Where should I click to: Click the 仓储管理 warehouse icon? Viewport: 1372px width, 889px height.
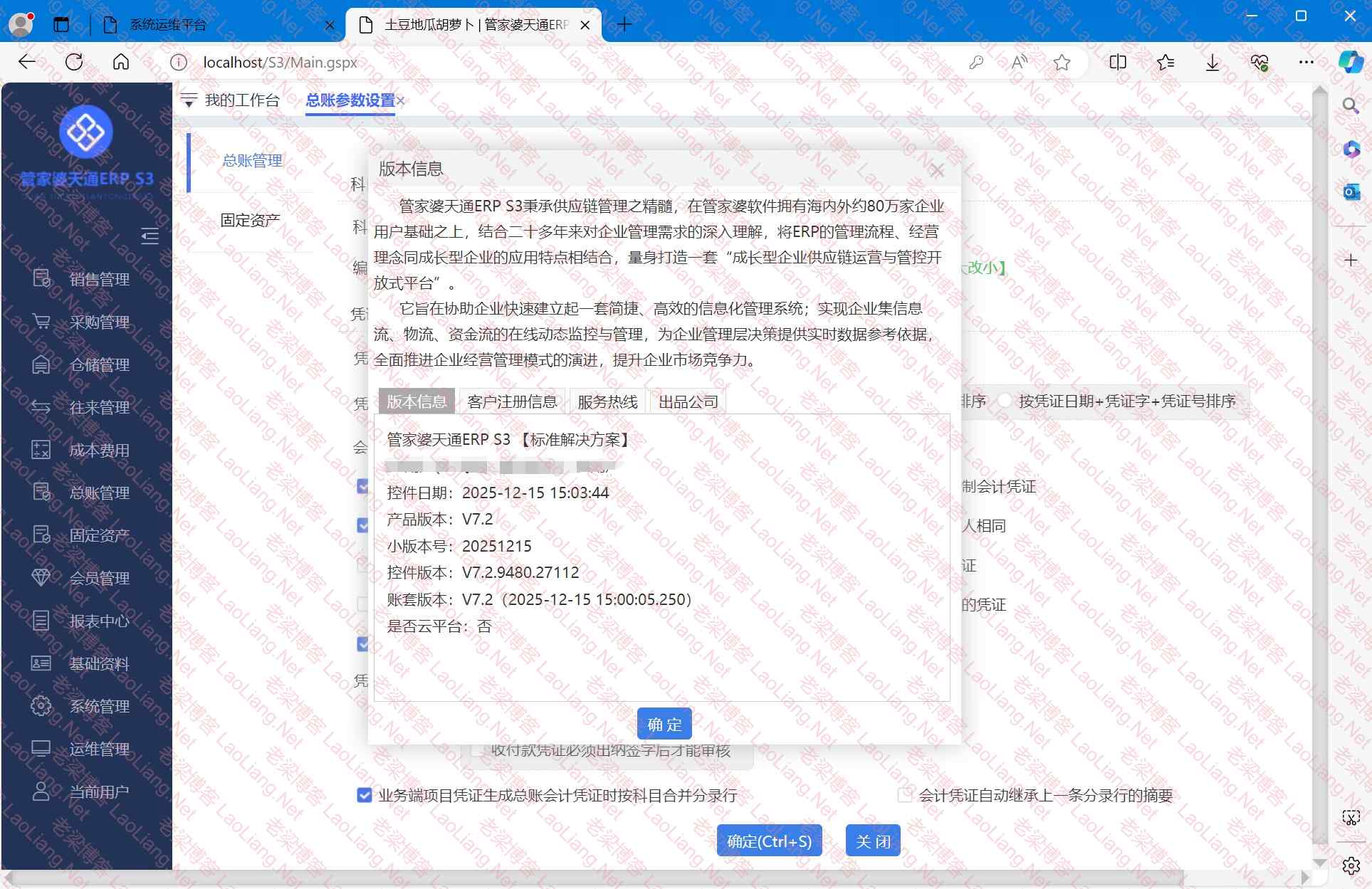(41, 364)
